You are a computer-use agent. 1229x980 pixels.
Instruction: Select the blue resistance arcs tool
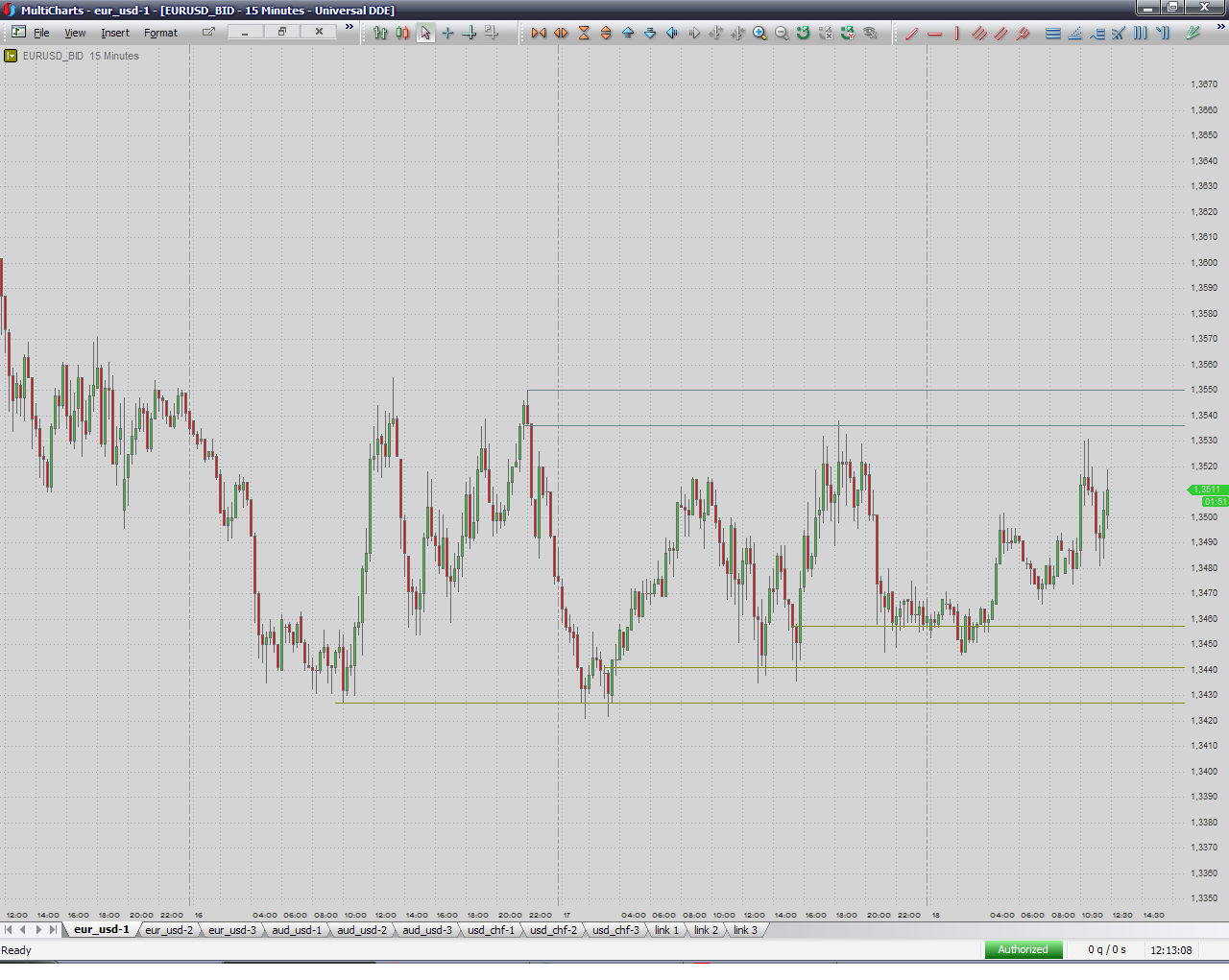(x=1119, y=33)
